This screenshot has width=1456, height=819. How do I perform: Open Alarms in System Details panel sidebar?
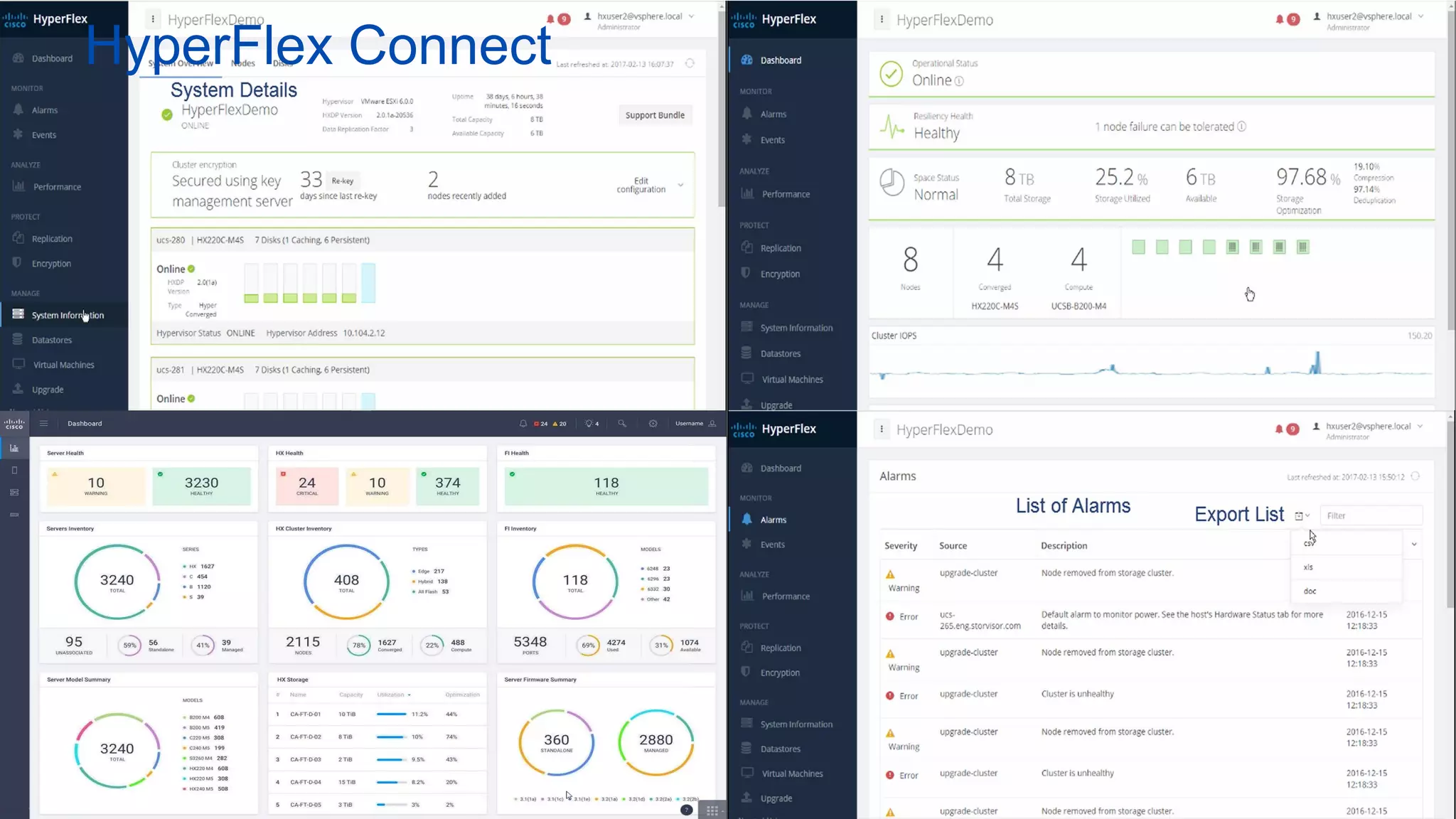click(44, 110)
